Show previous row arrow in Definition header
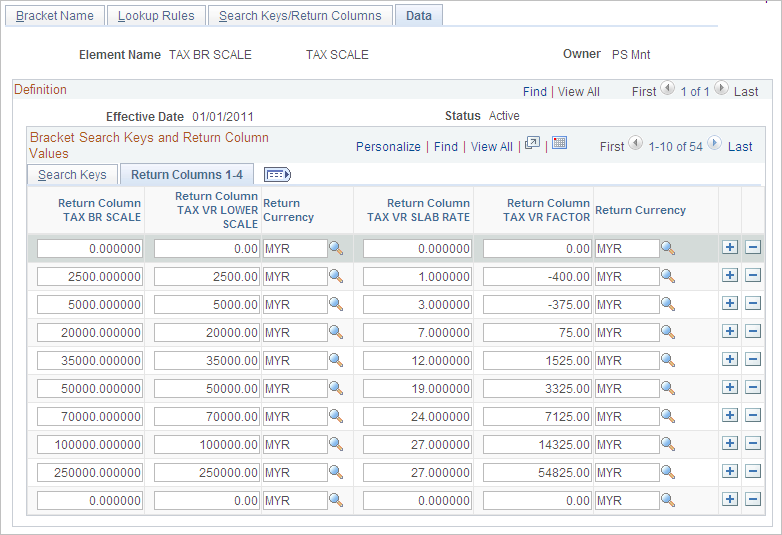 [x=667, y=88]
